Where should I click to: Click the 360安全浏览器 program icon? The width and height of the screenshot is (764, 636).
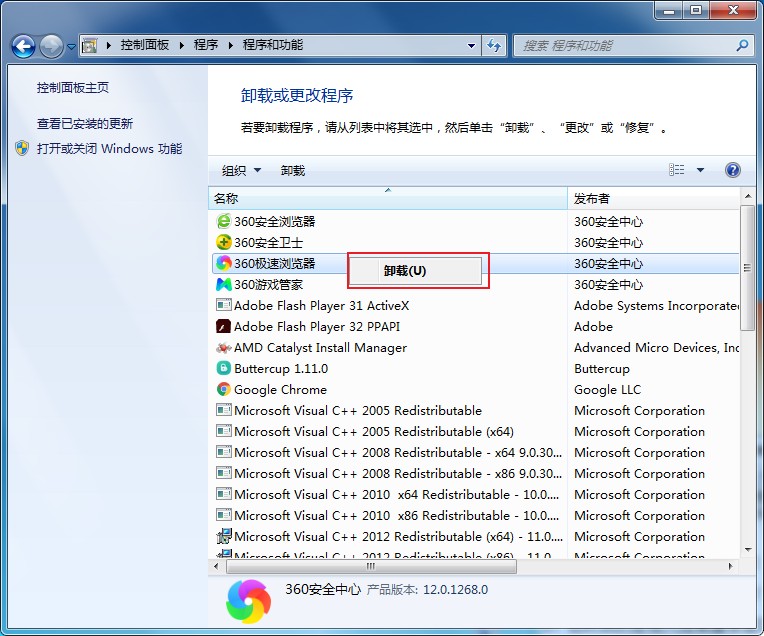click(224, 221)
